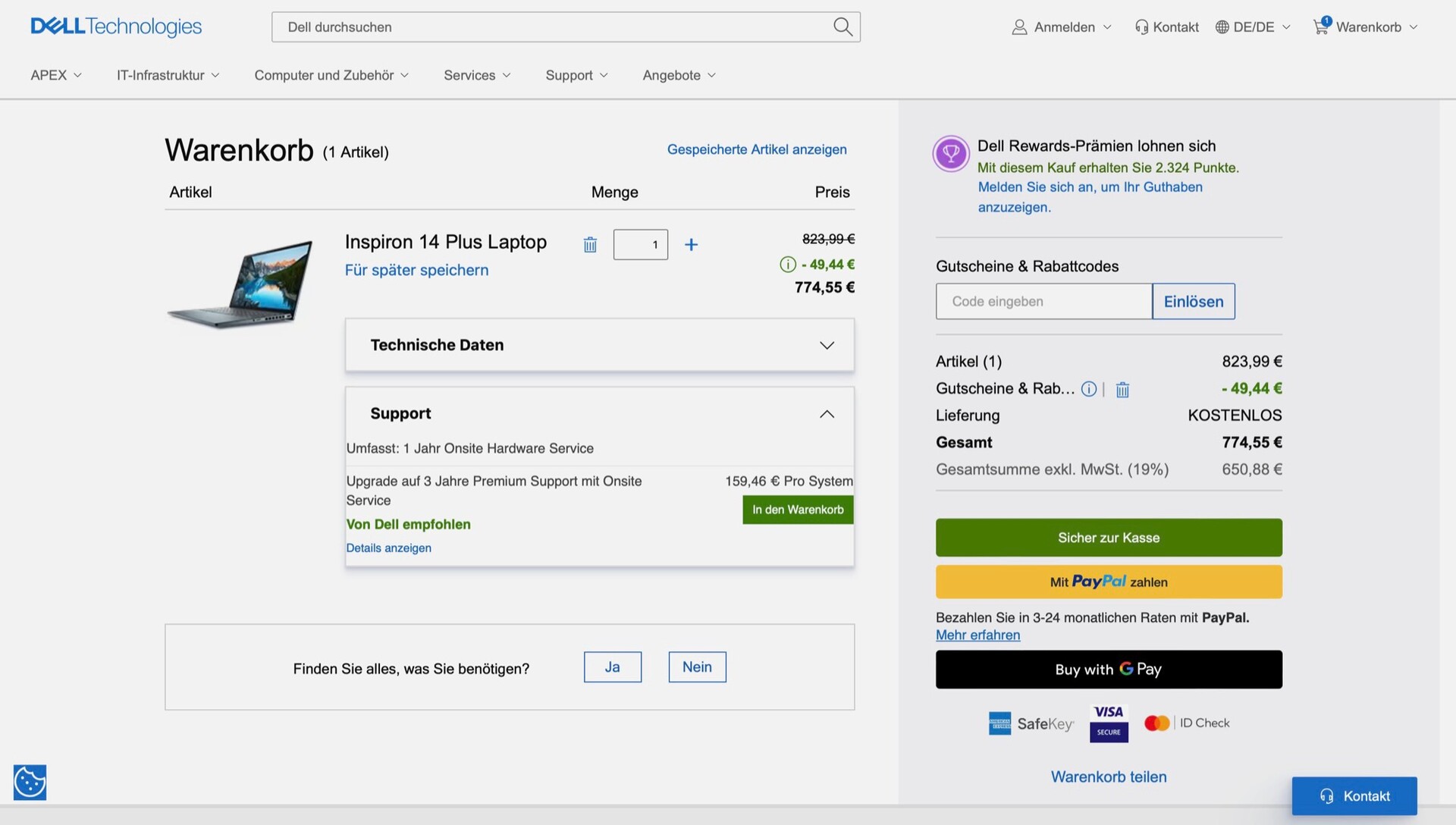
Task: Click the search magnifier icon
Action: [843, 27]
